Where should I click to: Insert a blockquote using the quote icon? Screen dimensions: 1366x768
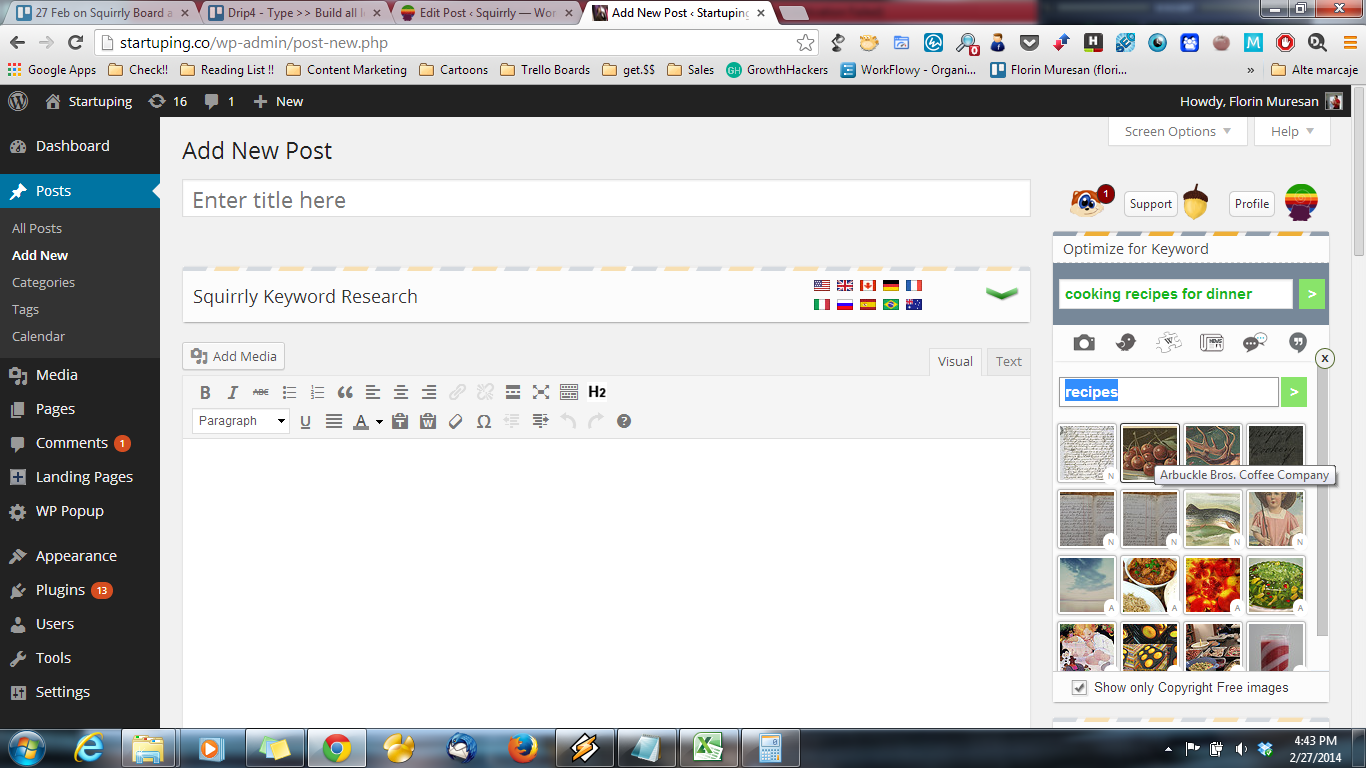tap(345, 392)
